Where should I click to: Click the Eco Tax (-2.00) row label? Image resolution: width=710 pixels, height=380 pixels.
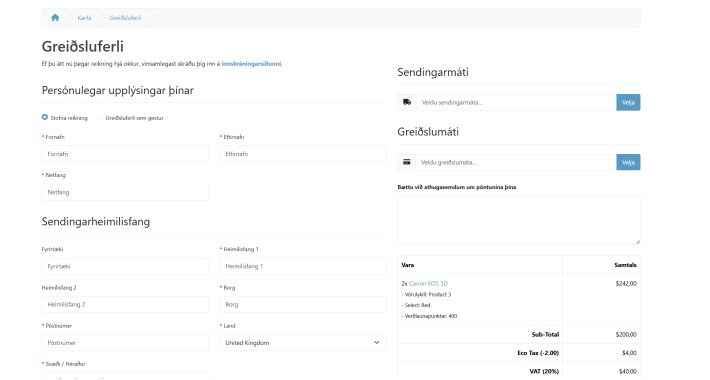coord(538,353)
